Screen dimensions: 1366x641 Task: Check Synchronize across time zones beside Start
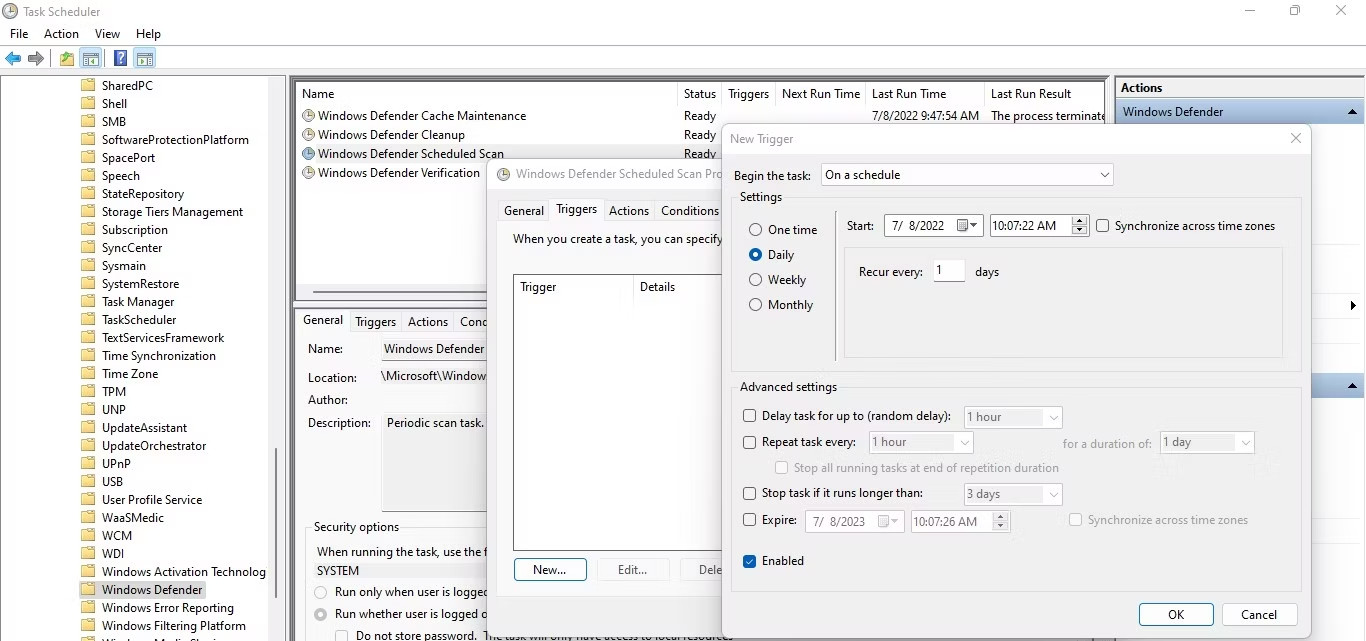click(1102, 226)
